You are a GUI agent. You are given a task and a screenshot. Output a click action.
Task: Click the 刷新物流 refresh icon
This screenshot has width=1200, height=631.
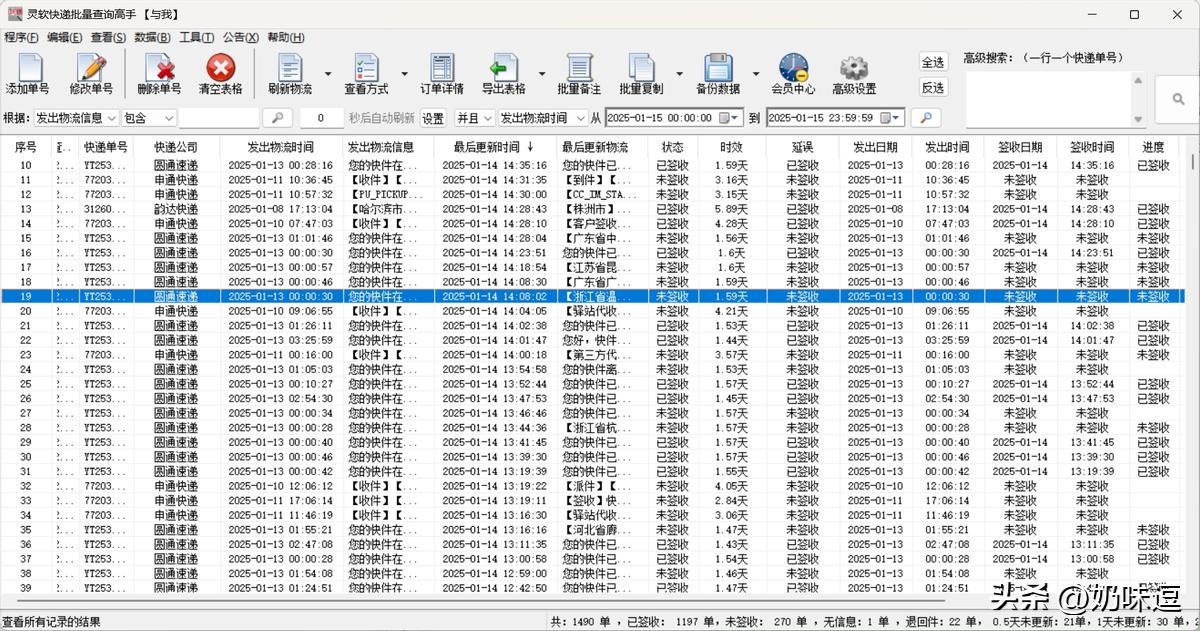tap(289, 70)
